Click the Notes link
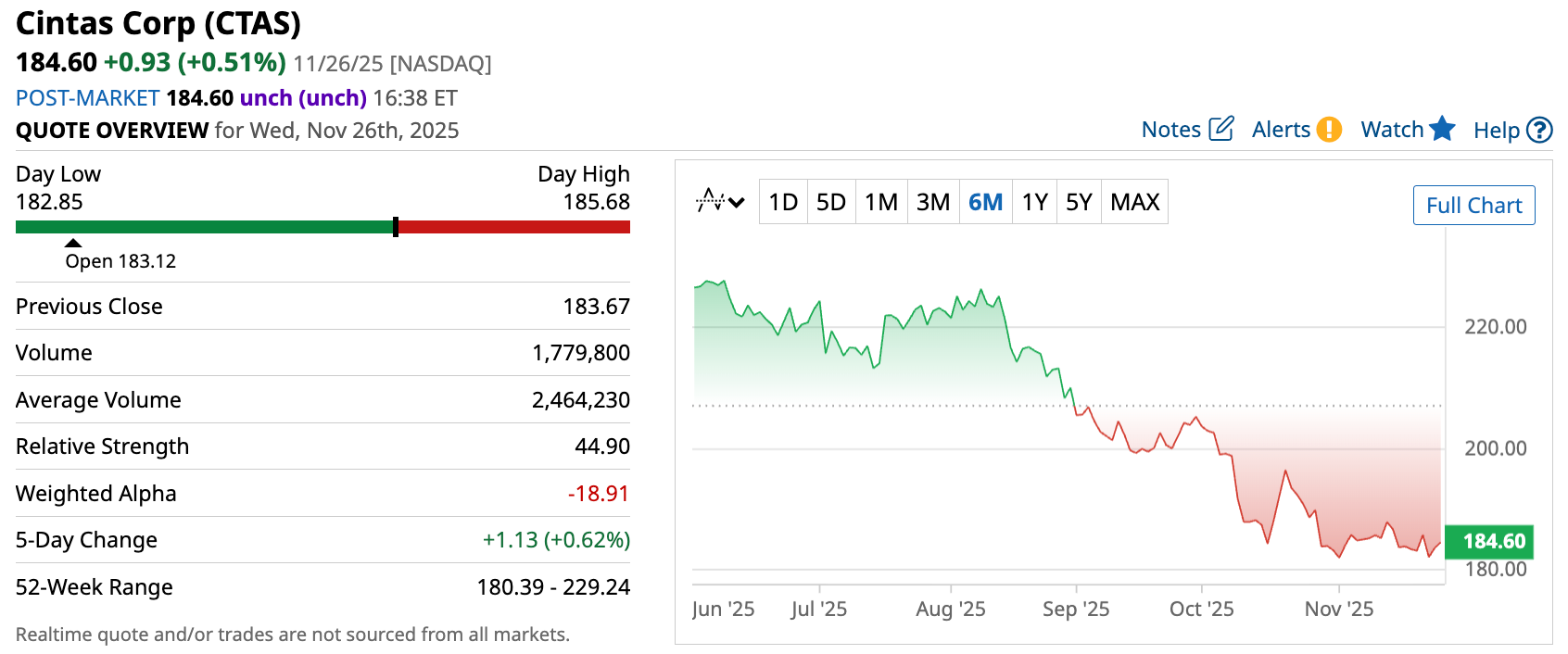The image size is (1568, 654). point(1170,130)
